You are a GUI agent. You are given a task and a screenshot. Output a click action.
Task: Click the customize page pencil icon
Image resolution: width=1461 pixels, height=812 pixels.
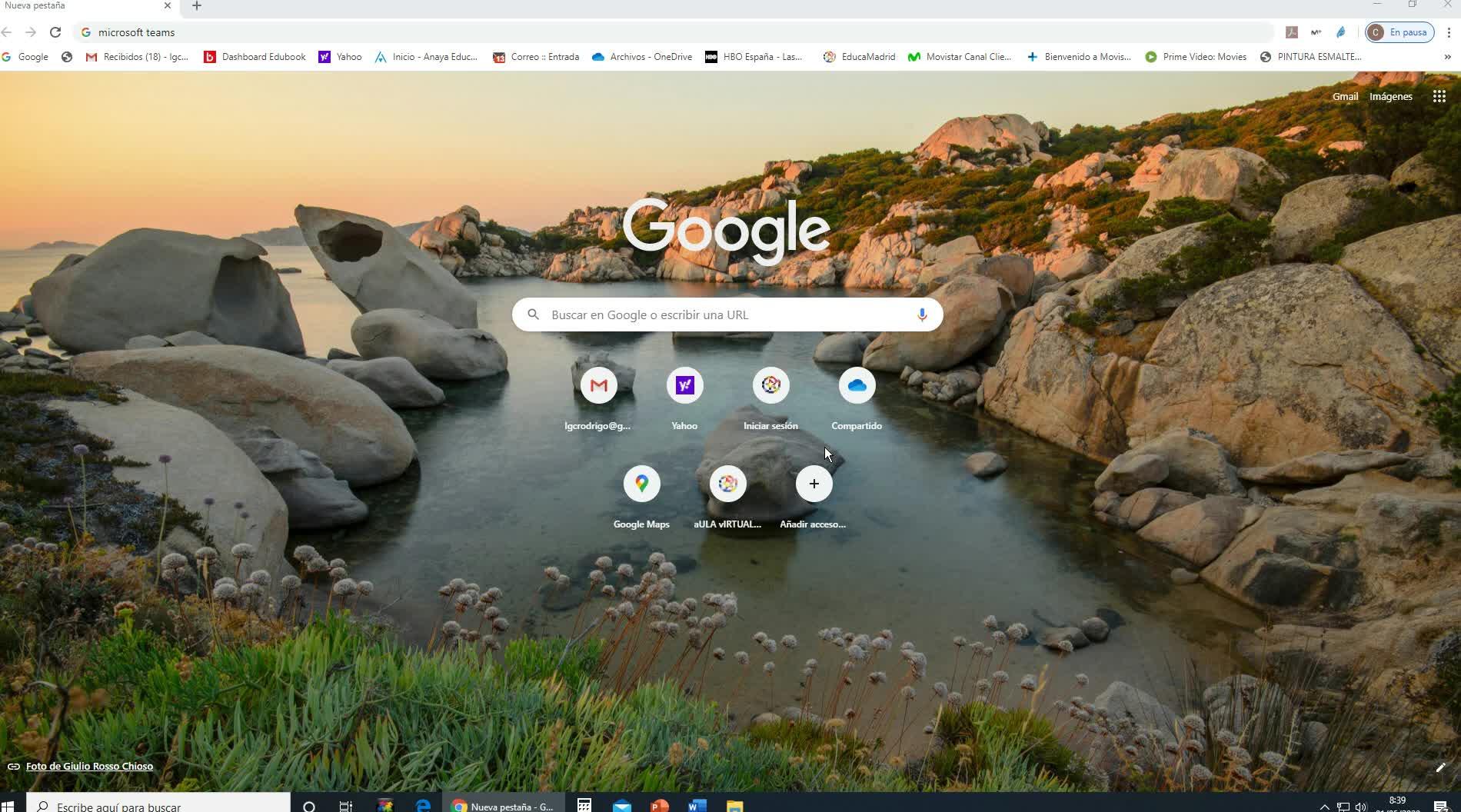coord(1440,767)
